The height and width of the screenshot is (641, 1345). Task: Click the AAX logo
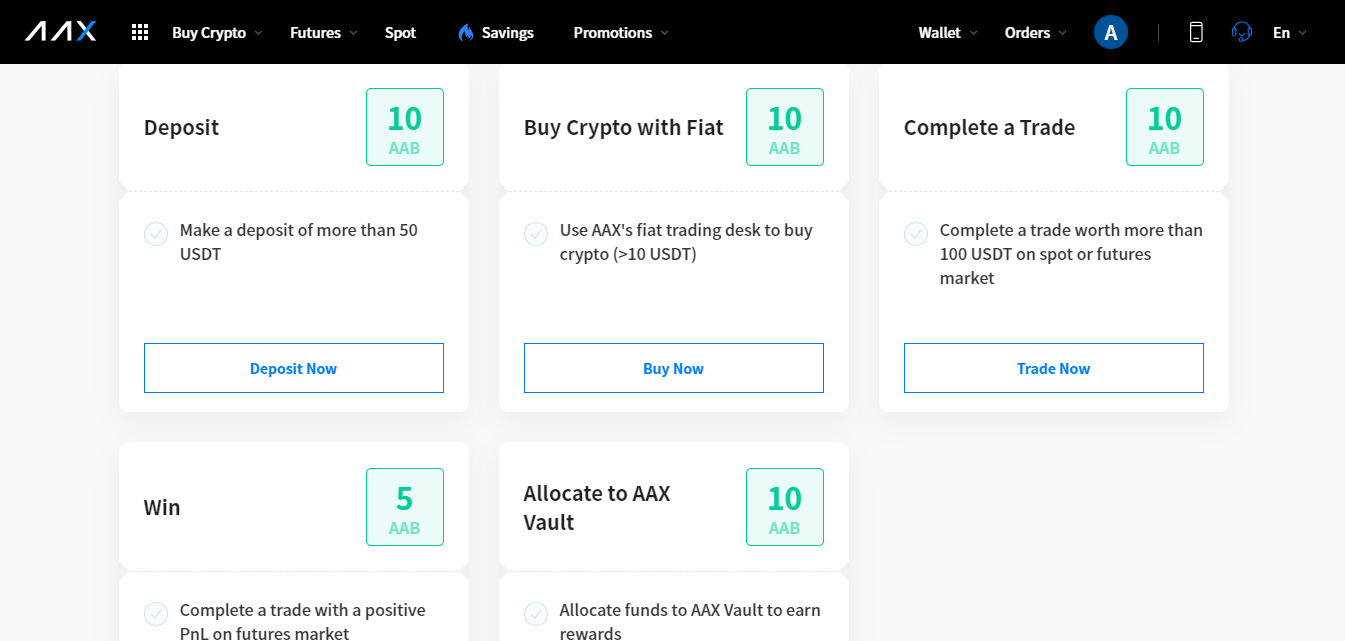coord(61,32)
